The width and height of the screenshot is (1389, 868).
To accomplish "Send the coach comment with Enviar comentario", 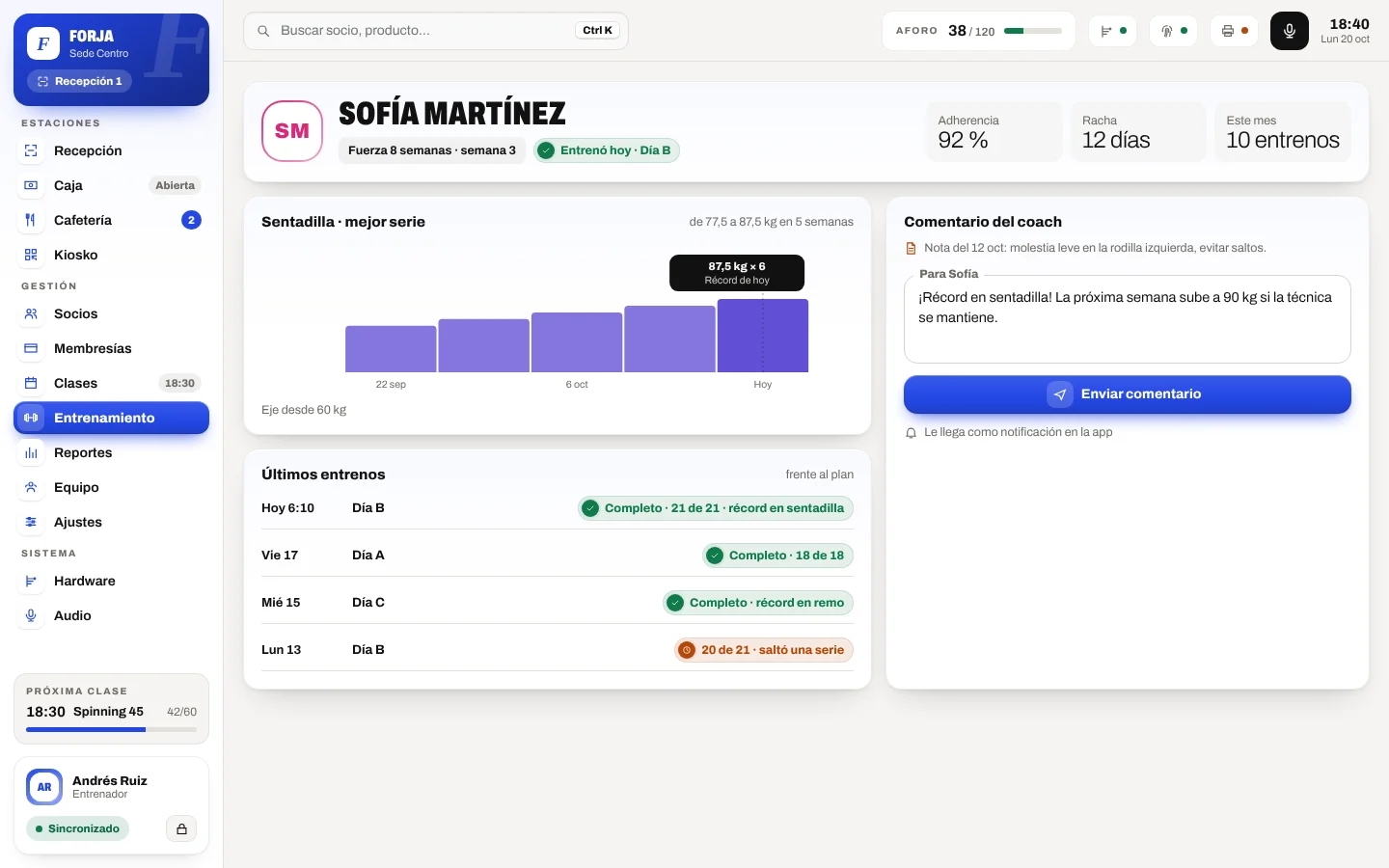I will (x=1127, y=393).
